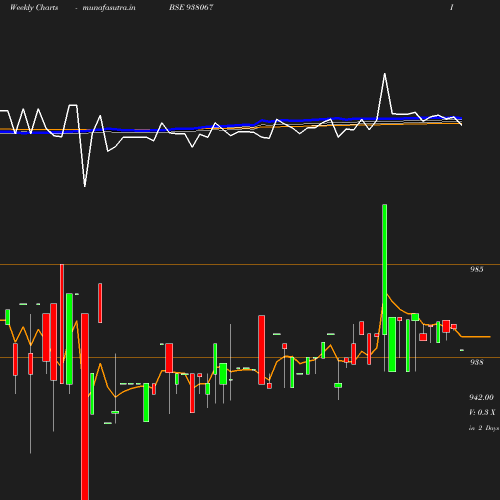
Task: Click the 'V: 0.3 X' volume text
Action: [x=482, y=412]
